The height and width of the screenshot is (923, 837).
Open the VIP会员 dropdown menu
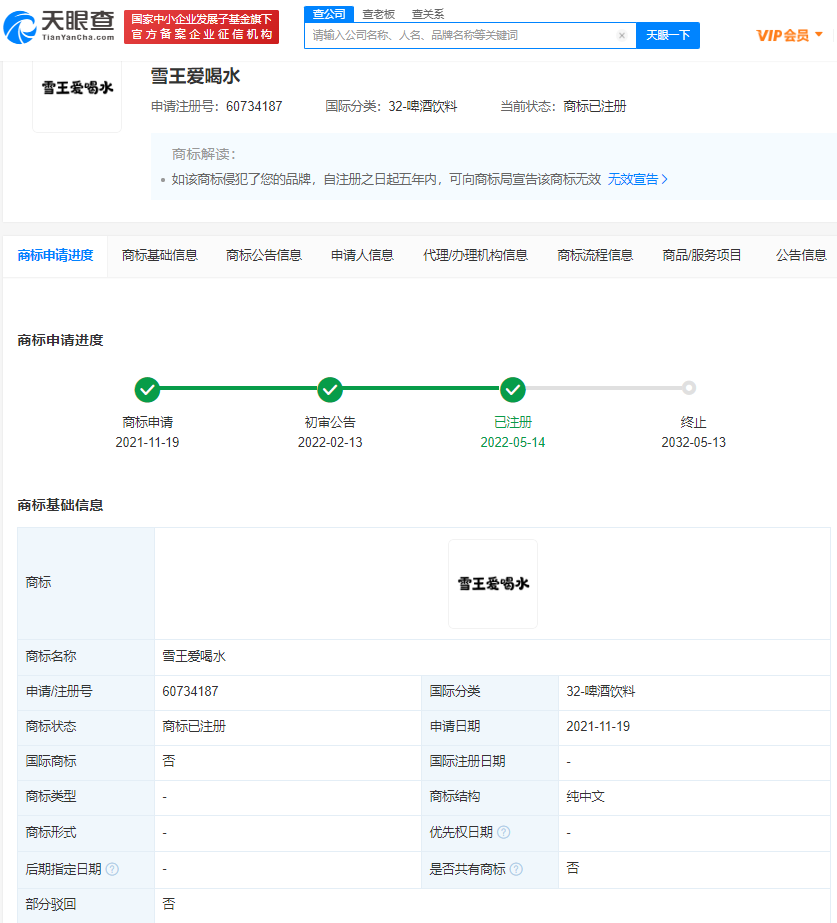pyautogui.click(x=790, y=35)
